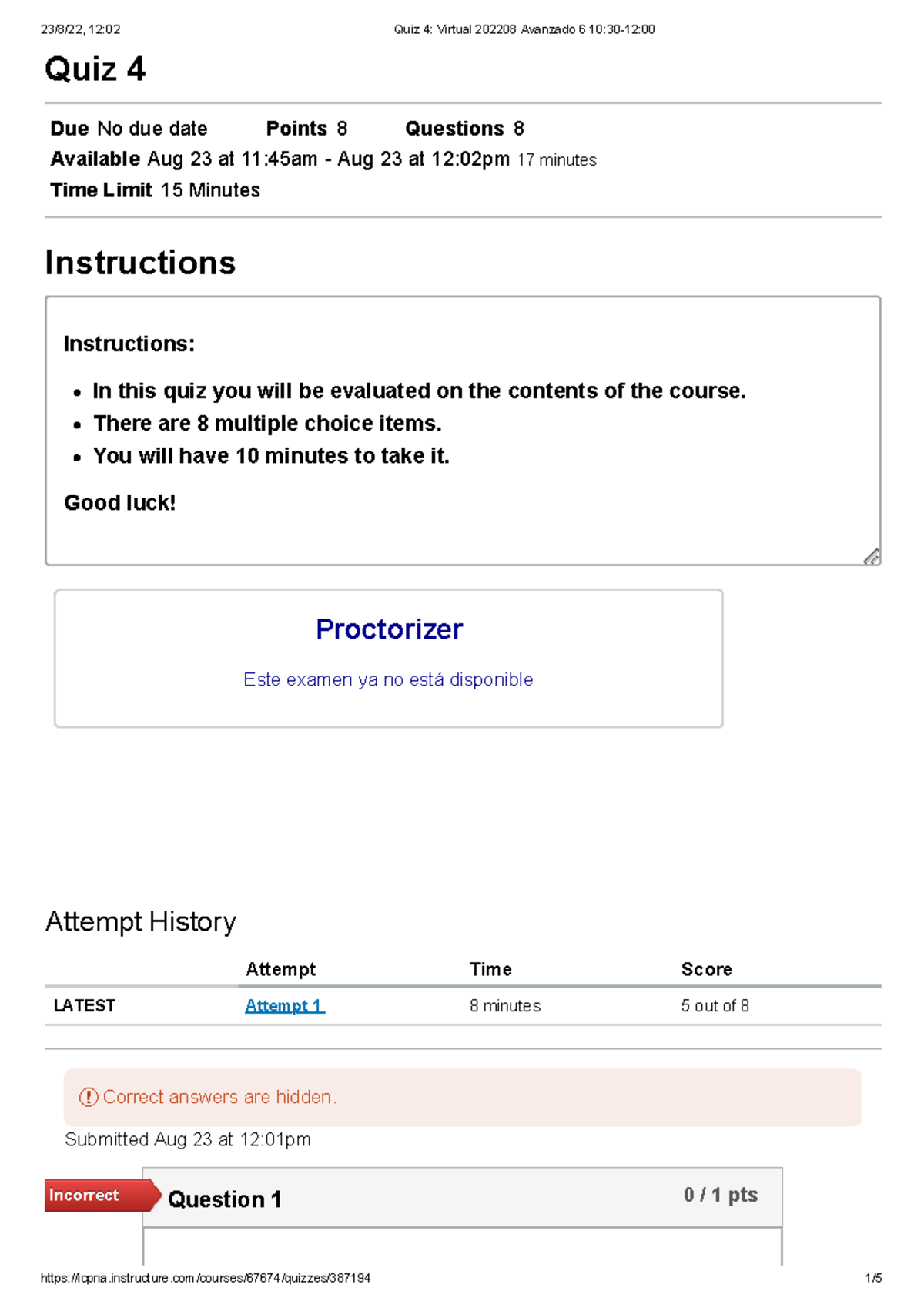This screenshot has height=1308, width=924.
Task: Click the '5 out of 8' score
Action: coord(715,1006)
